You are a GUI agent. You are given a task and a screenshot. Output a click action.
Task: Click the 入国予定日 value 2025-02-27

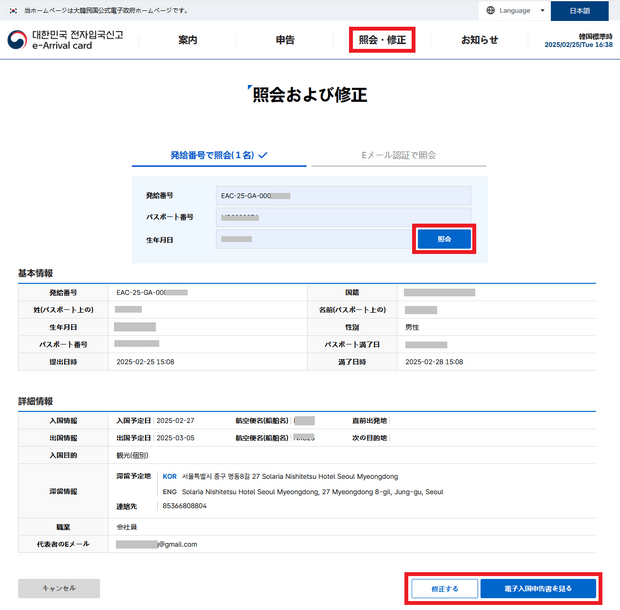(x=176, y=421)
